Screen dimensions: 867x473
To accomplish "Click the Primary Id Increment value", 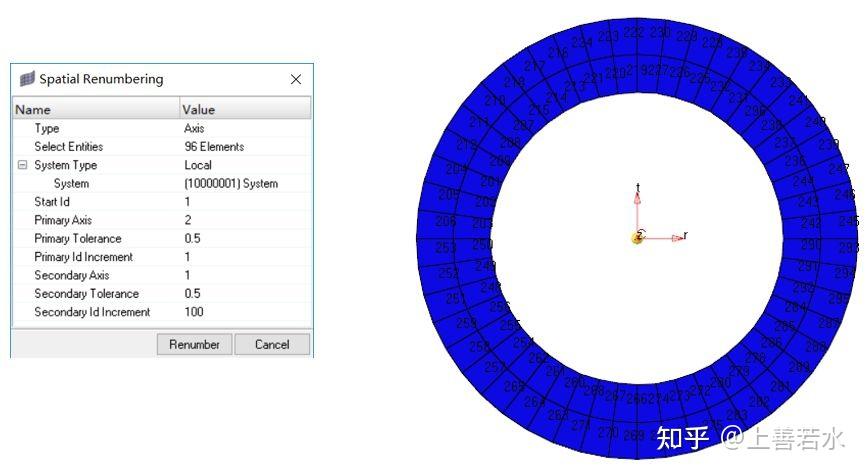I will 246,257.
